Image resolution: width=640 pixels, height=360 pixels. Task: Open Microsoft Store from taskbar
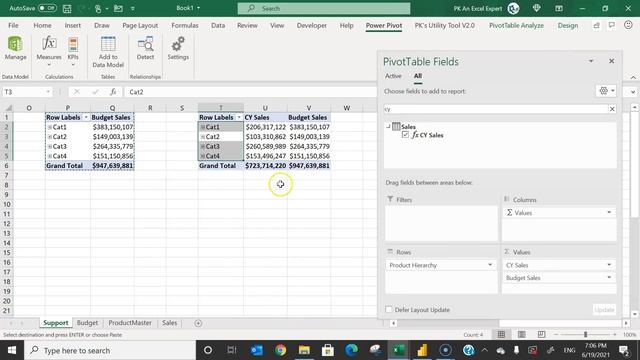[328, 350]
